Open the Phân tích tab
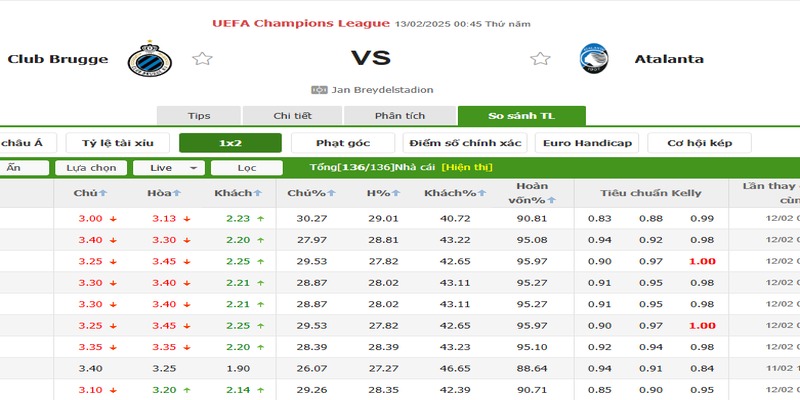Screen dimensions: 800x400 399,116
